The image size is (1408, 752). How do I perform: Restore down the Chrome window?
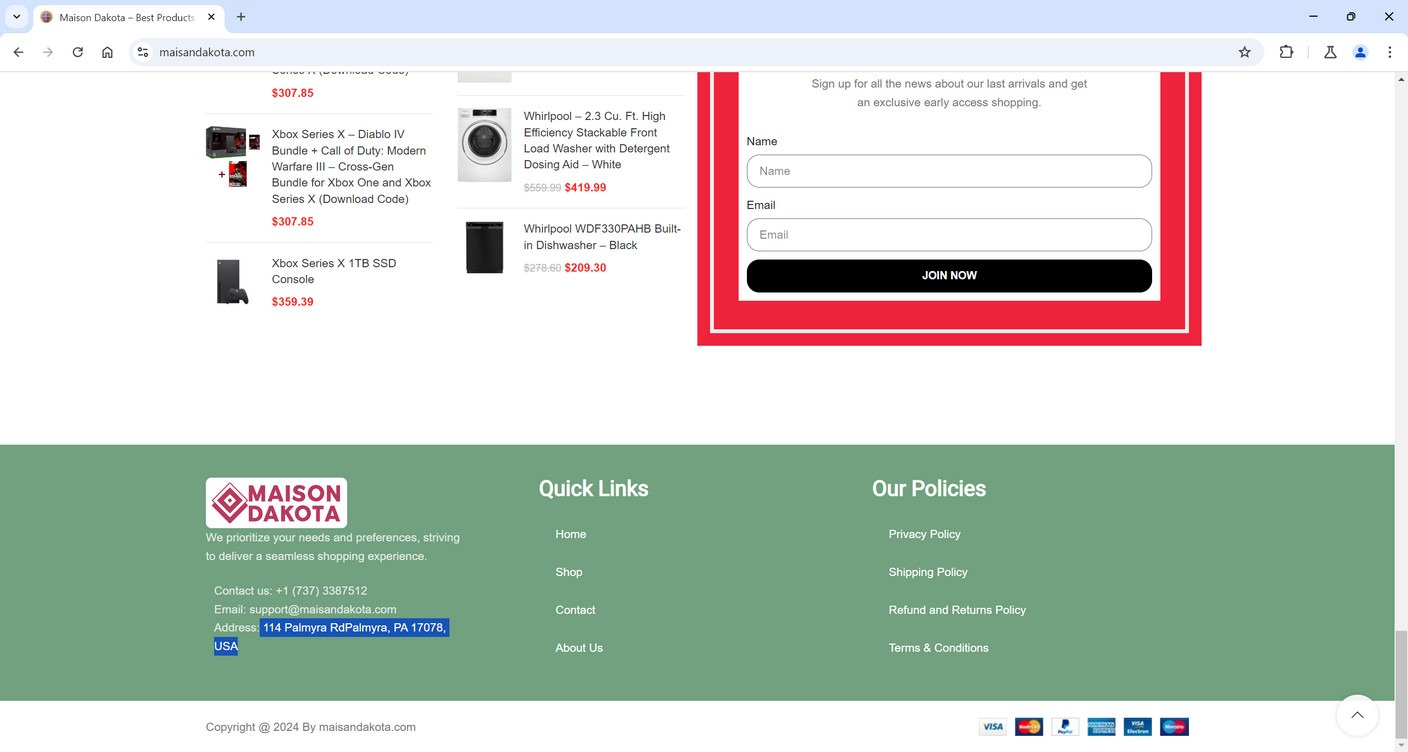(x=1351, y=17)
